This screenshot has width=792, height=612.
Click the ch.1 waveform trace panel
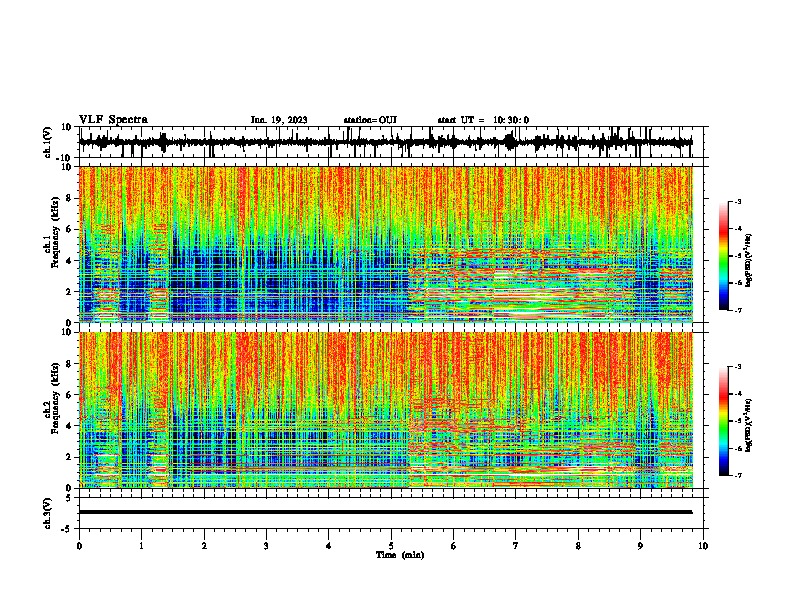click(x=390, y=142)
